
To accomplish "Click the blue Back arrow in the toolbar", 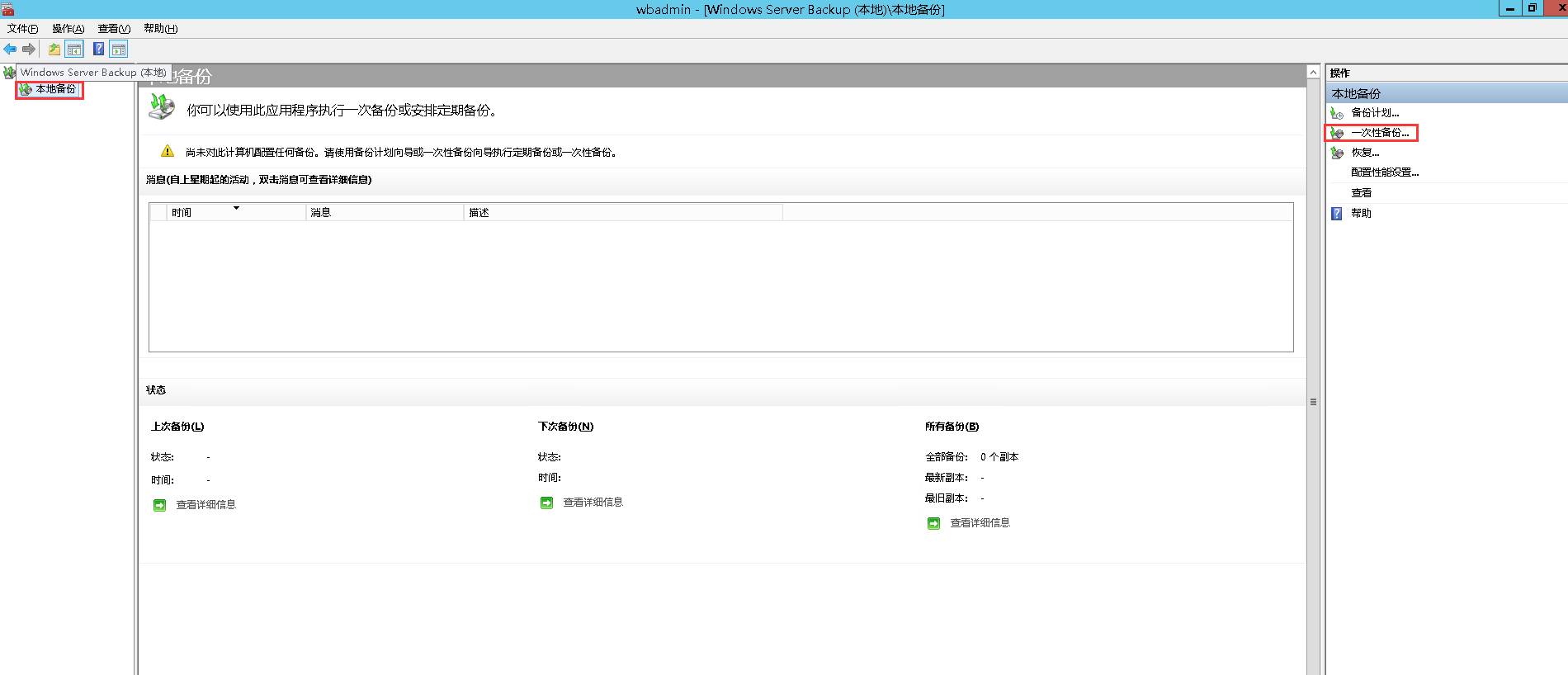I will [x=10, y=50].
